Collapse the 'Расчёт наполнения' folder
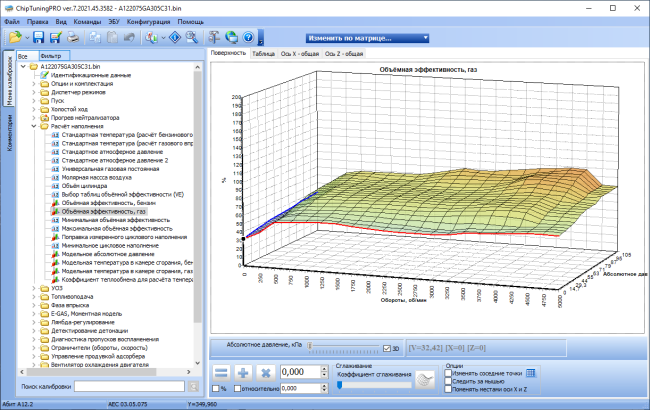 (34, 126)
